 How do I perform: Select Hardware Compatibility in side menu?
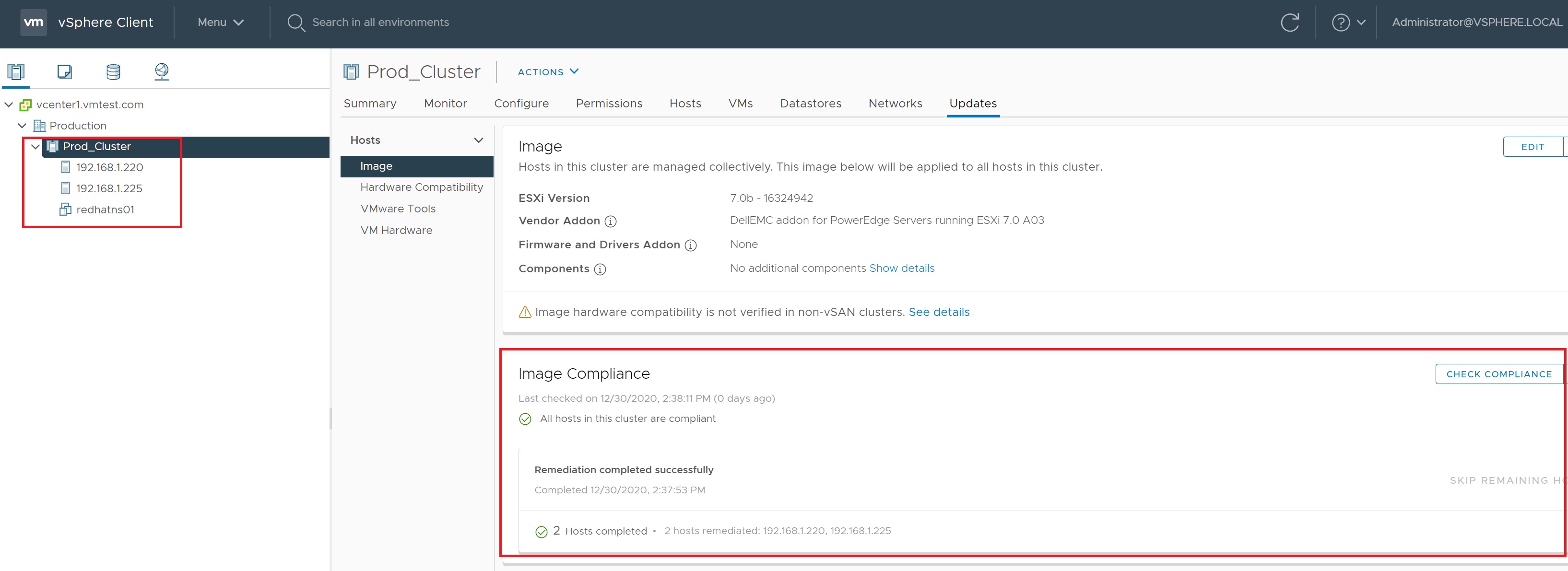(x=421, y=187)
